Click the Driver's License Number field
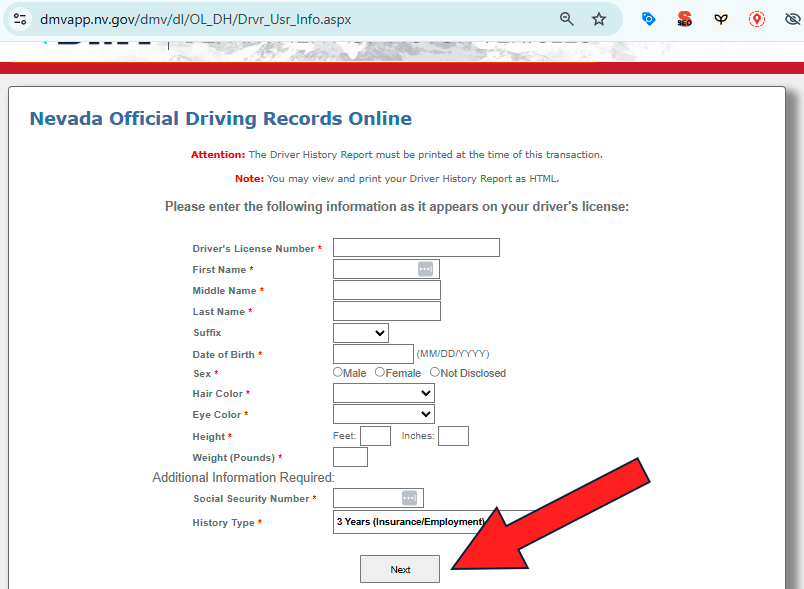 416,248
